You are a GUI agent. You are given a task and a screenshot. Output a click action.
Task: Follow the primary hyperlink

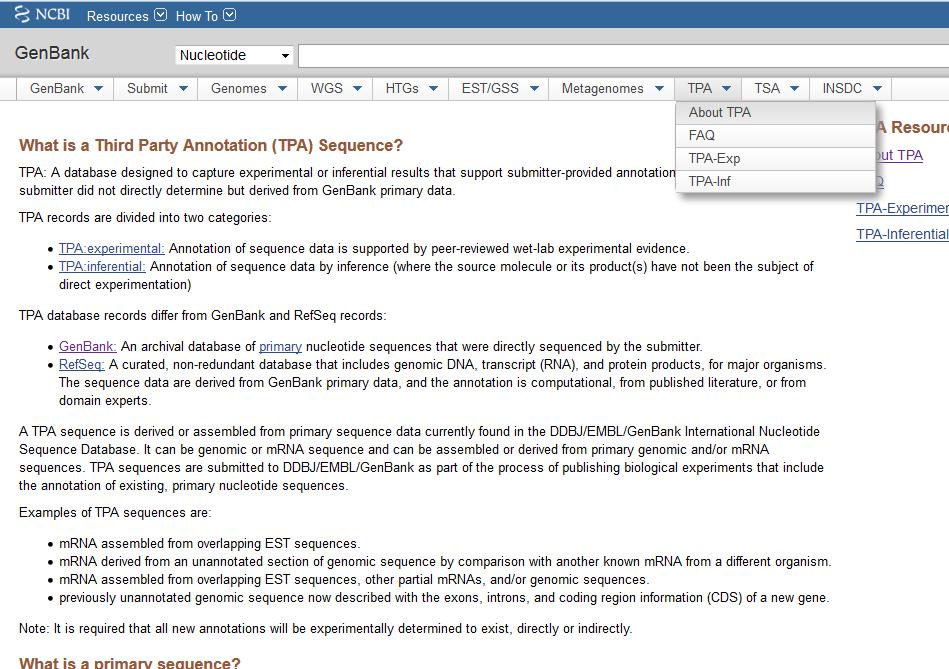pos(280,347)
